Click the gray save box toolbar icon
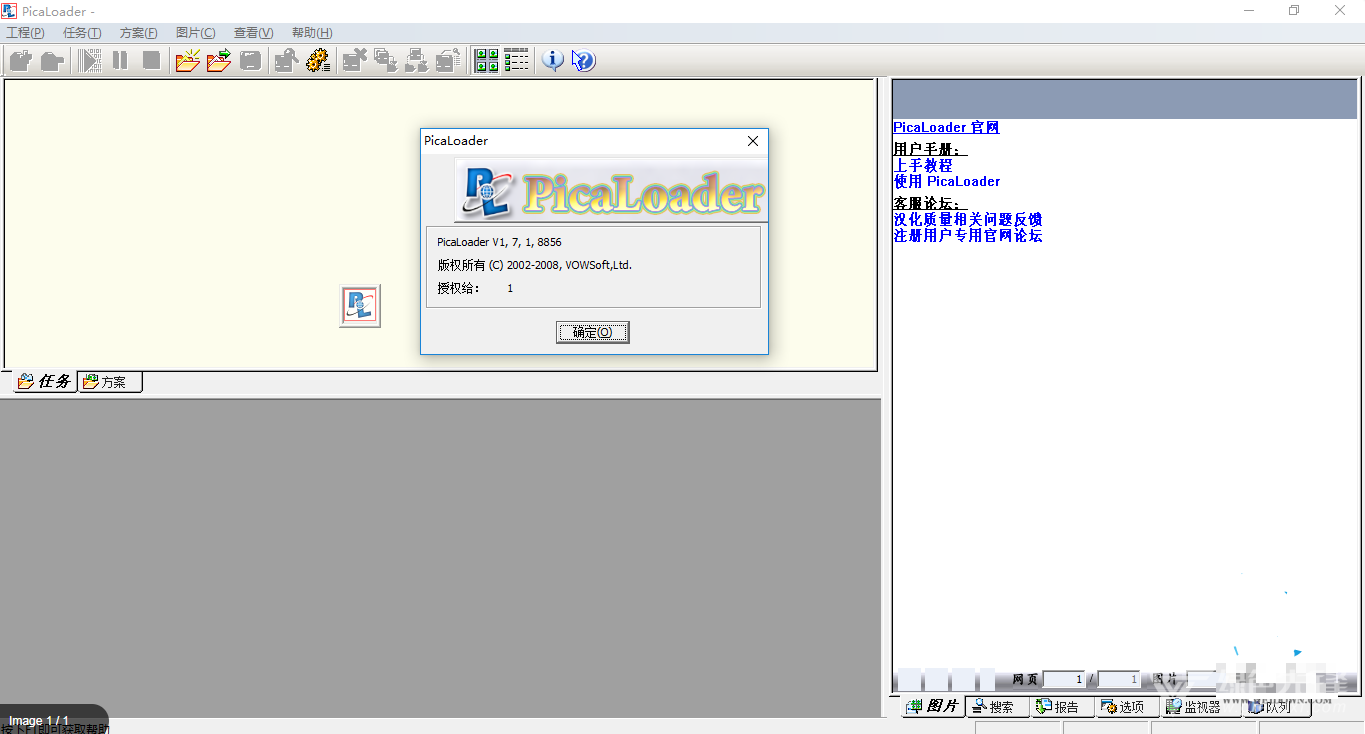The height and width of the screenshot is (734, 1365). coord(250,60)
